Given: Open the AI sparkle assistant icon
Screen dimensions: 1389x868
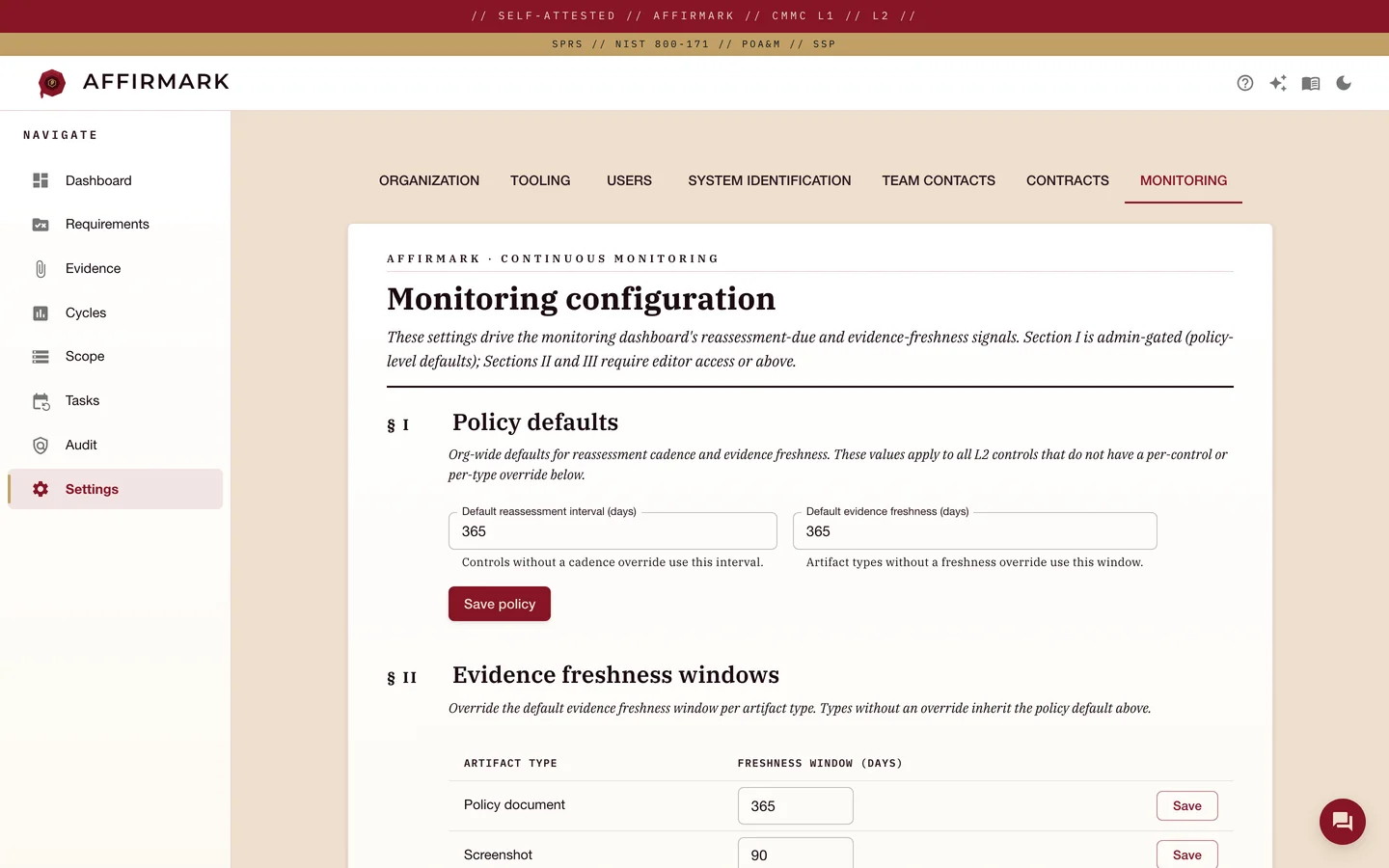Looking at the screenshot, I should click(x=1278, y=83).
